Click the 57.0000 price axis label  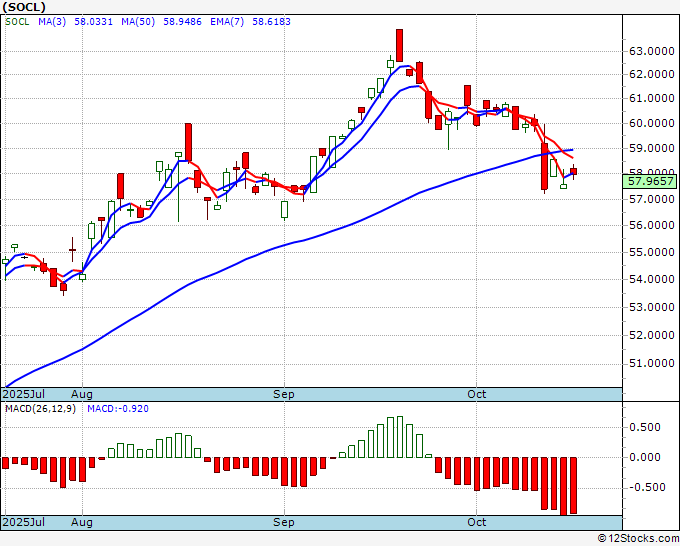[x=651, y=199]
